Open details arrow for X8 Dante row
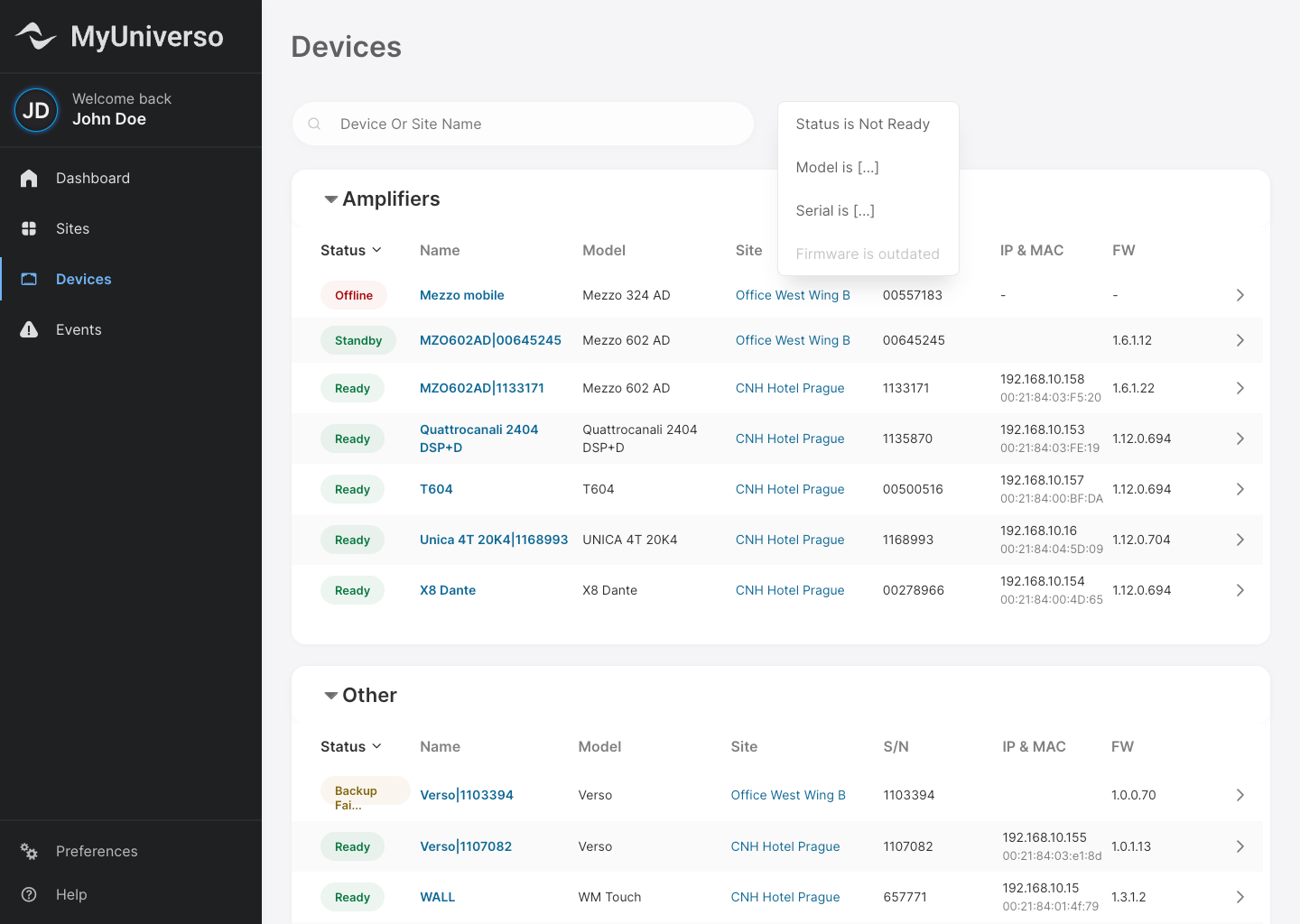The image size is (1300, 924). (1240, 590)
